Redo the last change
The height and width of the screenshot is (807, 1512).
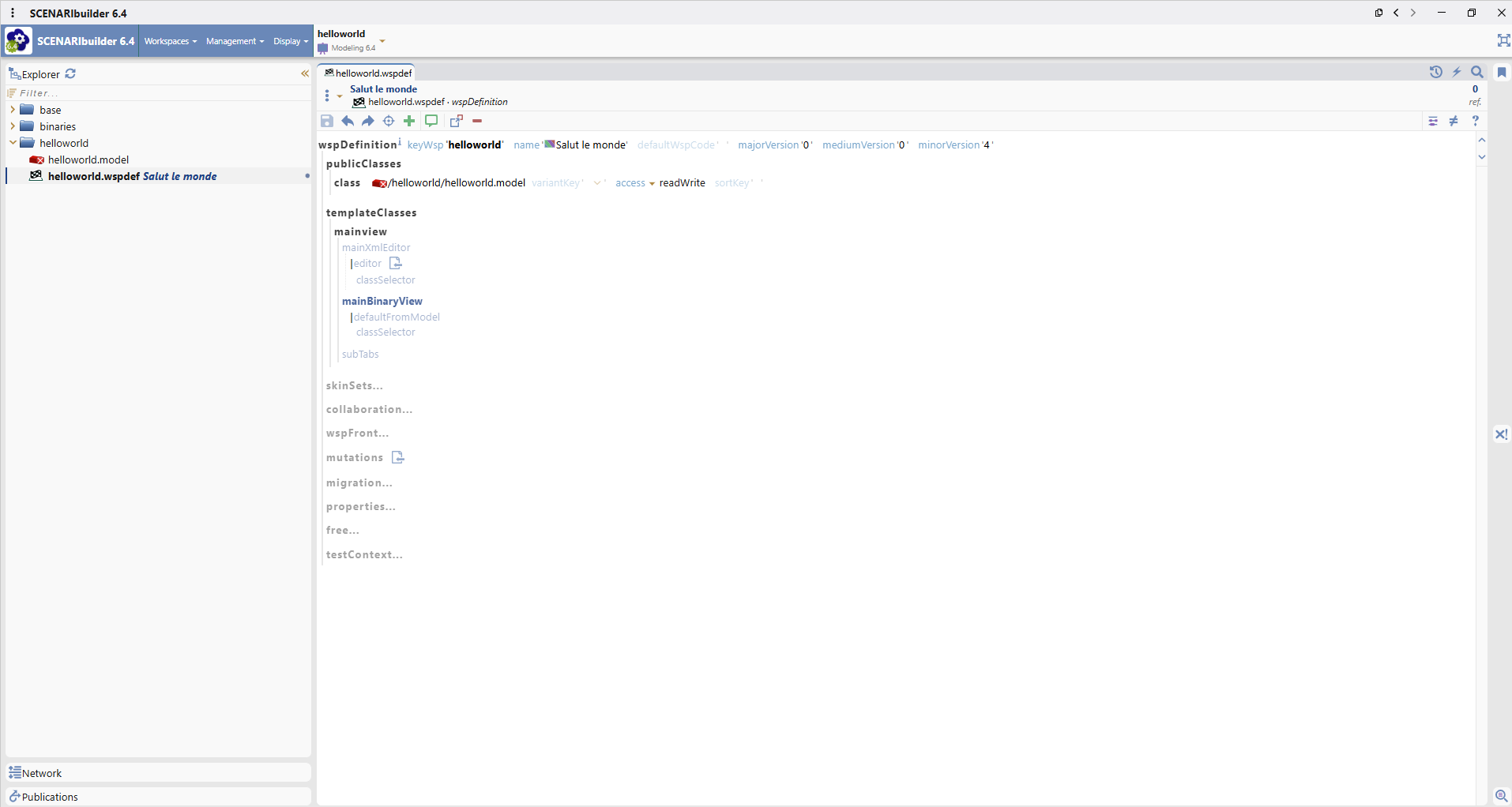tap(368, 121)
